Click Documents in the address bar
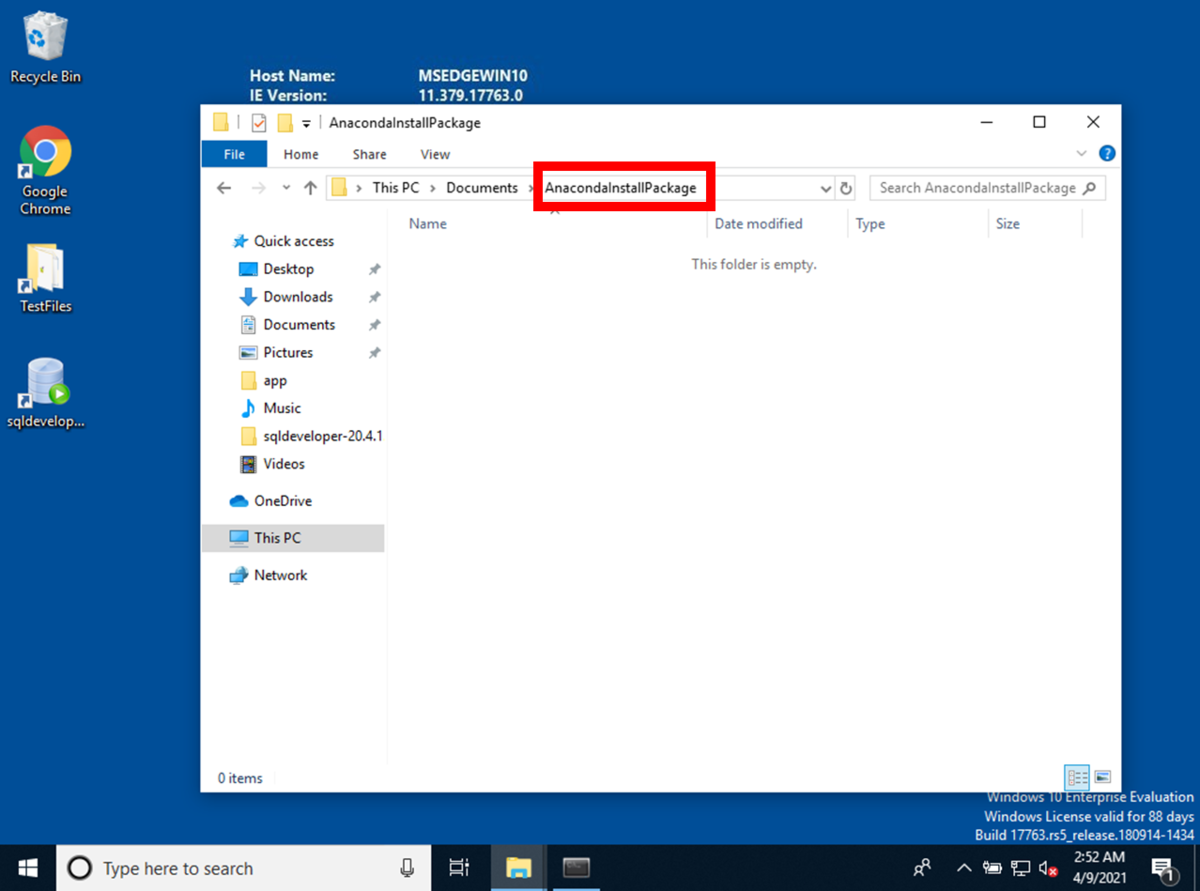The width and height of the screenshot is (1200, 891). (482, 188)
